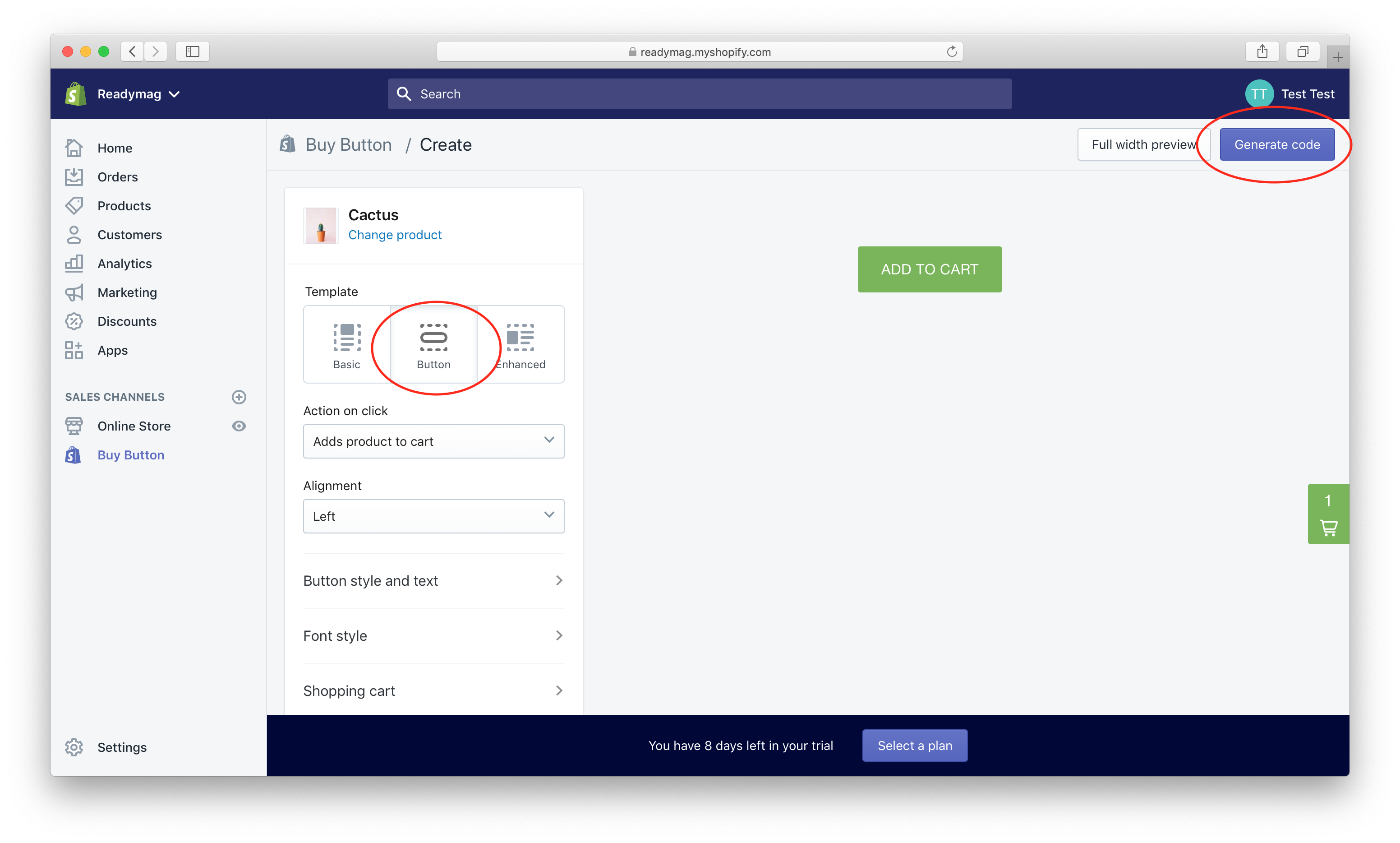Click the Shopify bag logo in header
The height and width of the screenshot is (843, 1400).
point(75,94)
